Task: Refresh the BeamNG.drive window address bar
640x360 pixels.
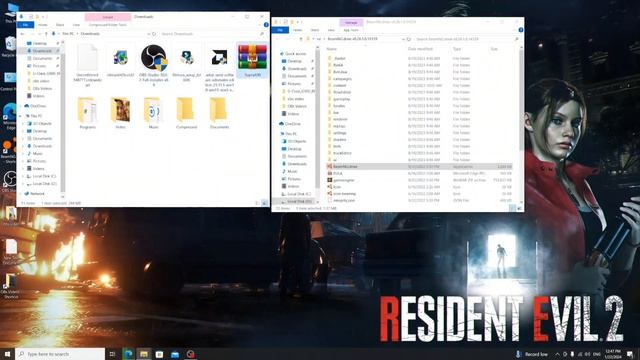Action: click(x=409, y=39)
